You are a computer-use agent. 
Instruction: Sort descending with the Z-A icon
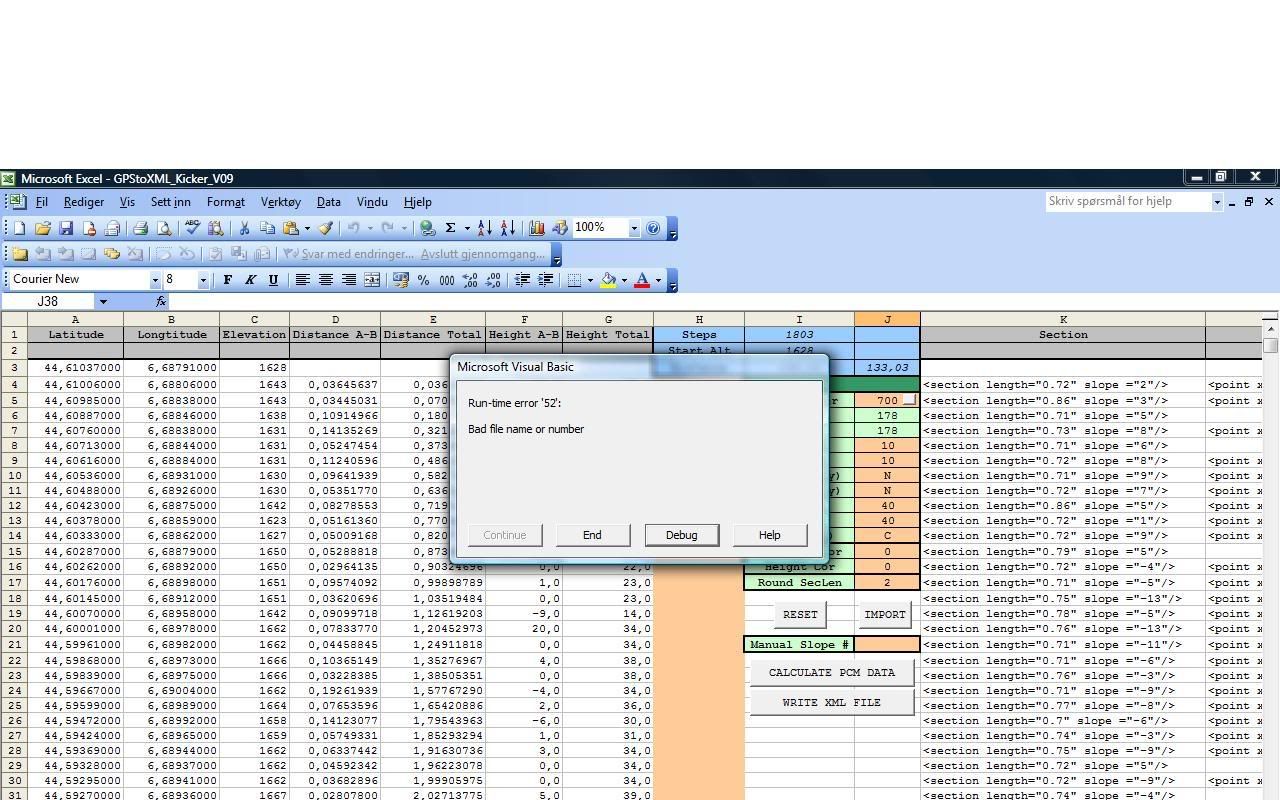[507, 228]
